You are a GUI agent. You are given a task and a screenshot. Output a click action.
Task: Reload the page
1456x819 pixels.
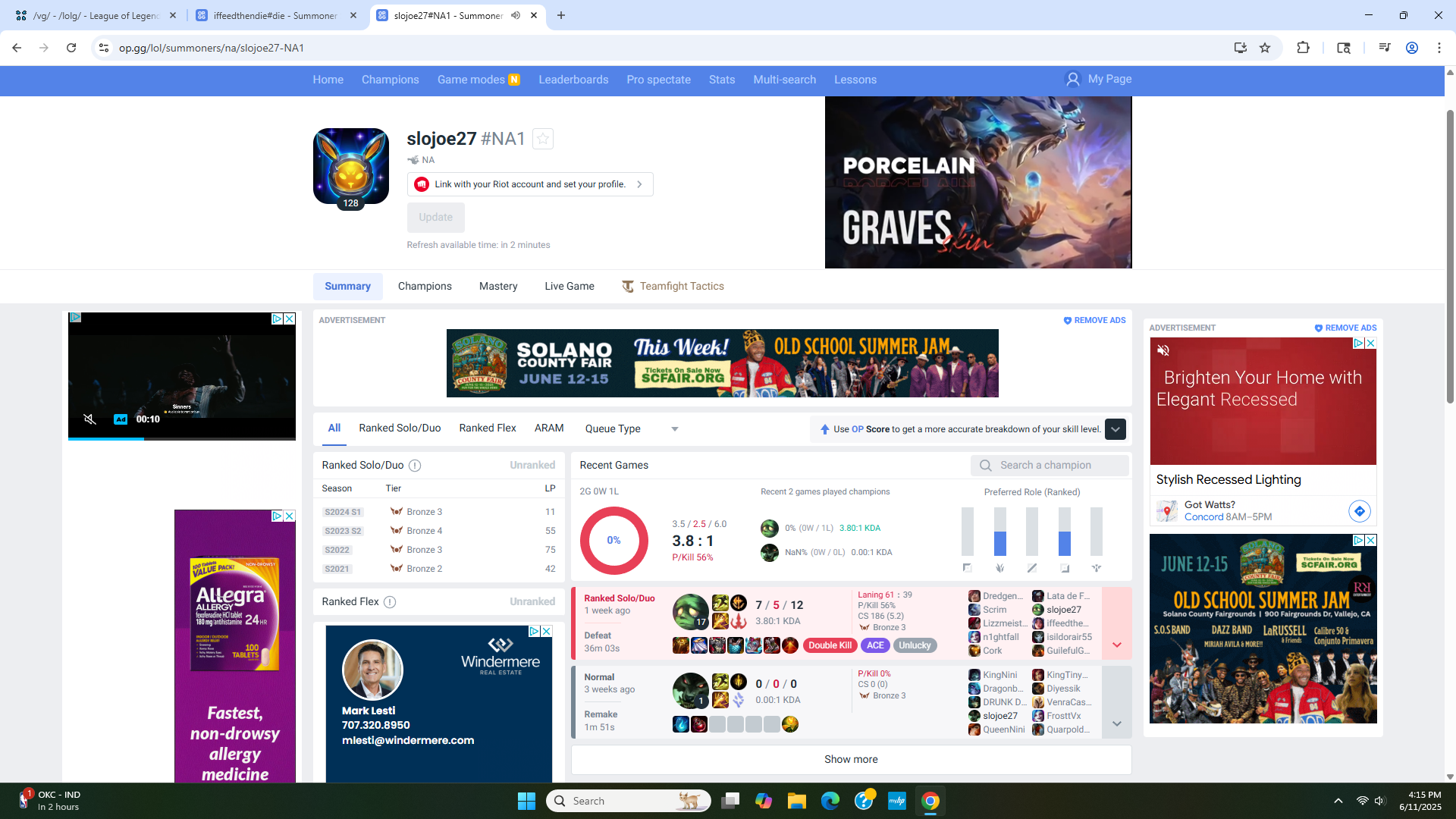tap(71, 48)
